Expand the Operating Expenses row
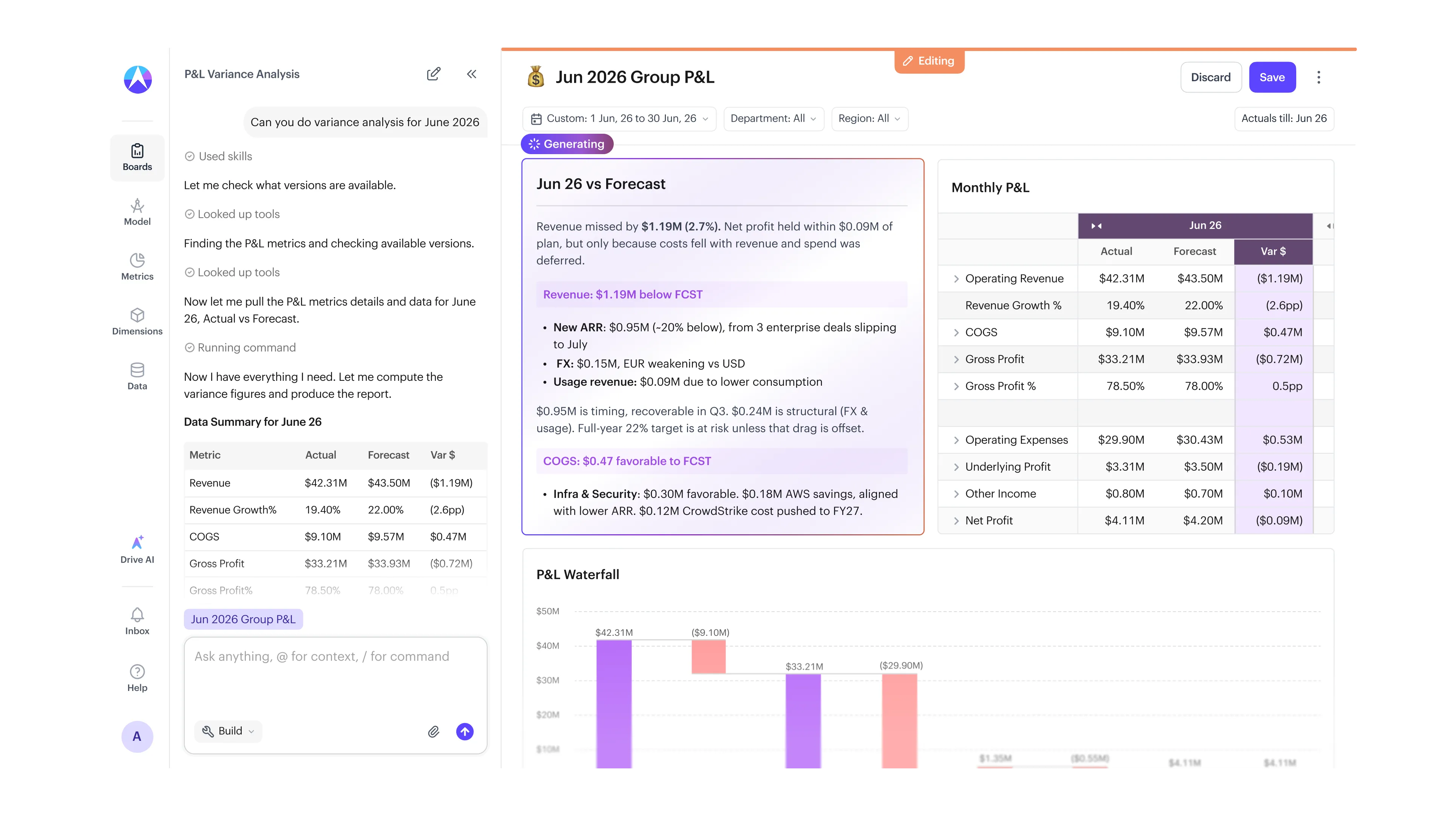 click(x=956, y=440)
